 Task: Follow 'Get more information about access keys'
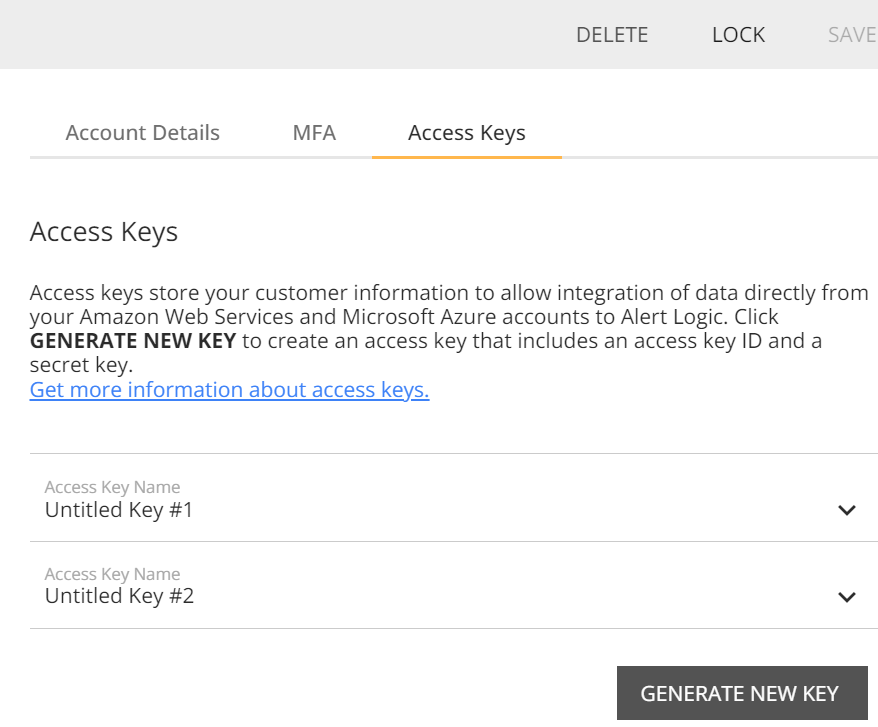coord(229,389)
